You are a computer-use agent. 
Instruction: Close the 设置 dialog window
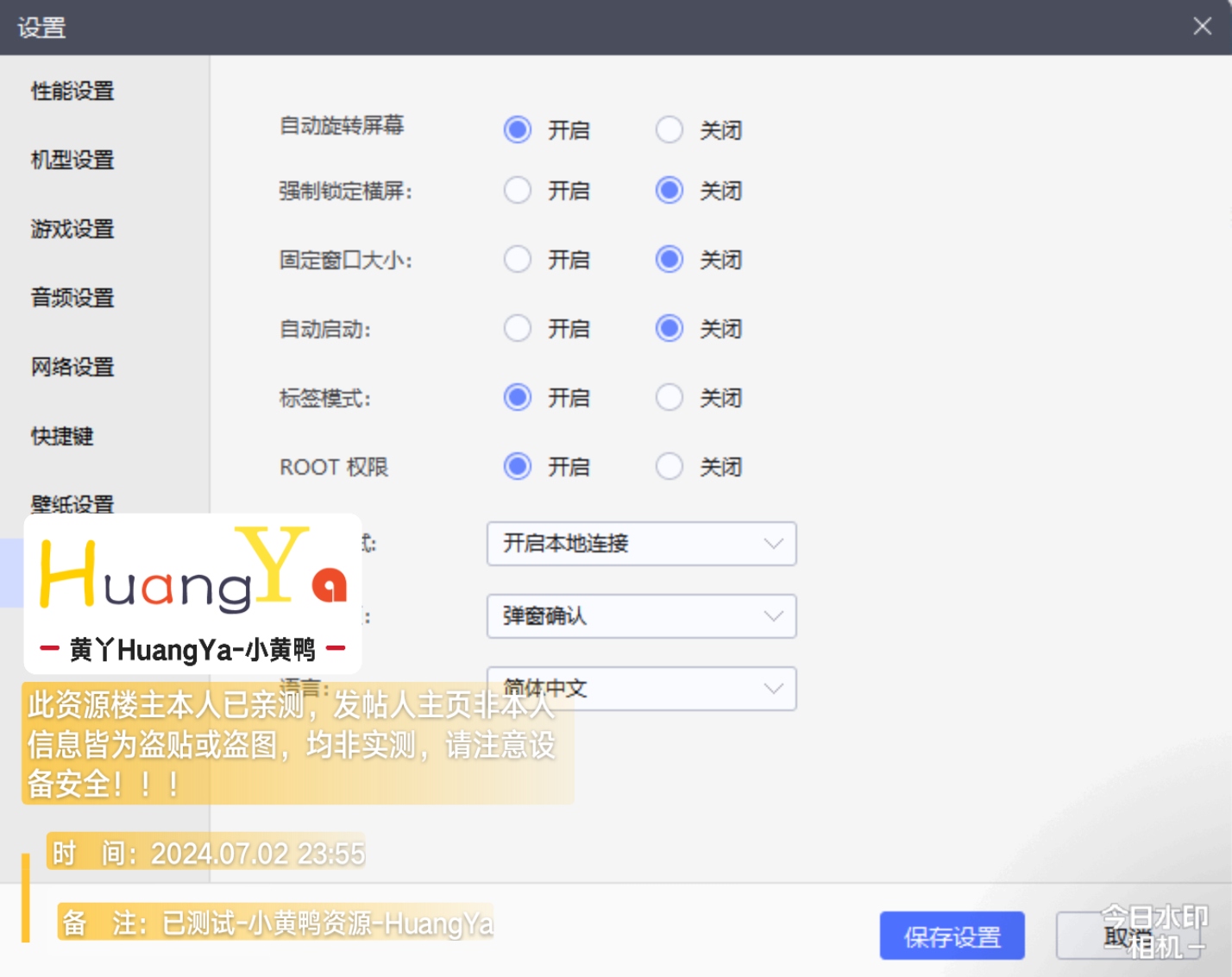(x=1202, y=27)
